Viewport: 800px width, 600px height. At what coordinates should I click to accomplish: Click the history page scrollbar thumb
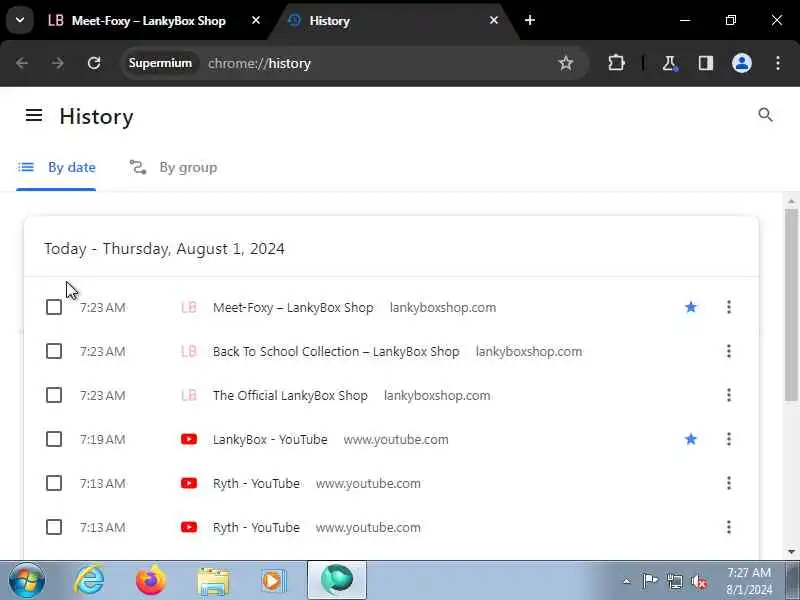click(x=791, y=305)
